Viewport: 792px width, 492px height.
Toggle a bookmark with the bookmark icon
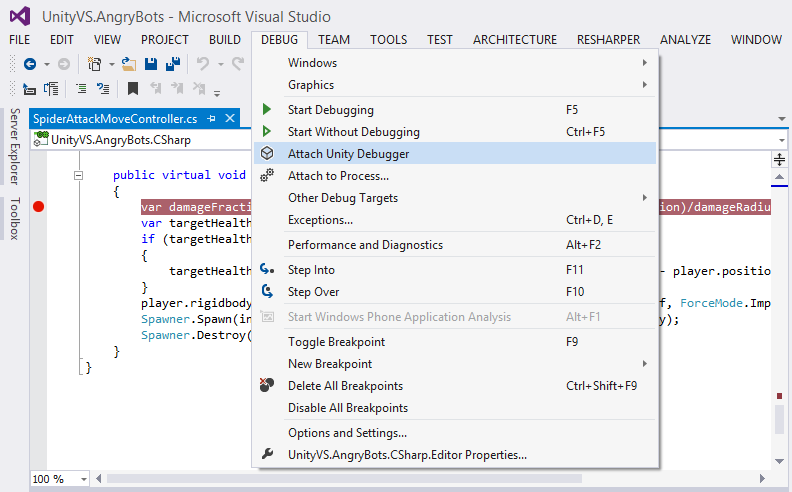click(x=133, y=89)
